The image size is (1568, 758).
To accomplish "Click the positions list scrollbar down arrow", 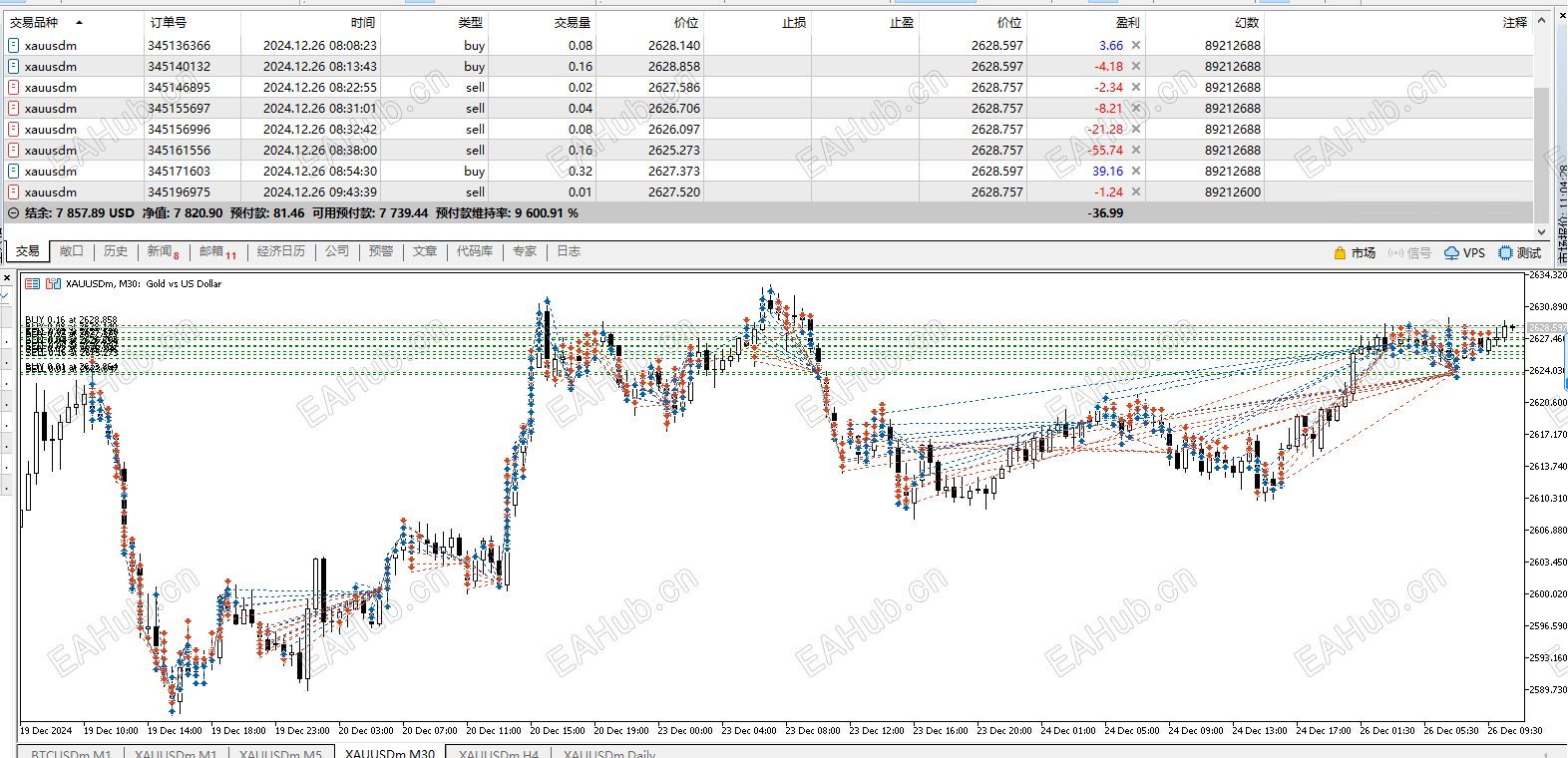I will pyautogui.click(x=1541, y=231).
